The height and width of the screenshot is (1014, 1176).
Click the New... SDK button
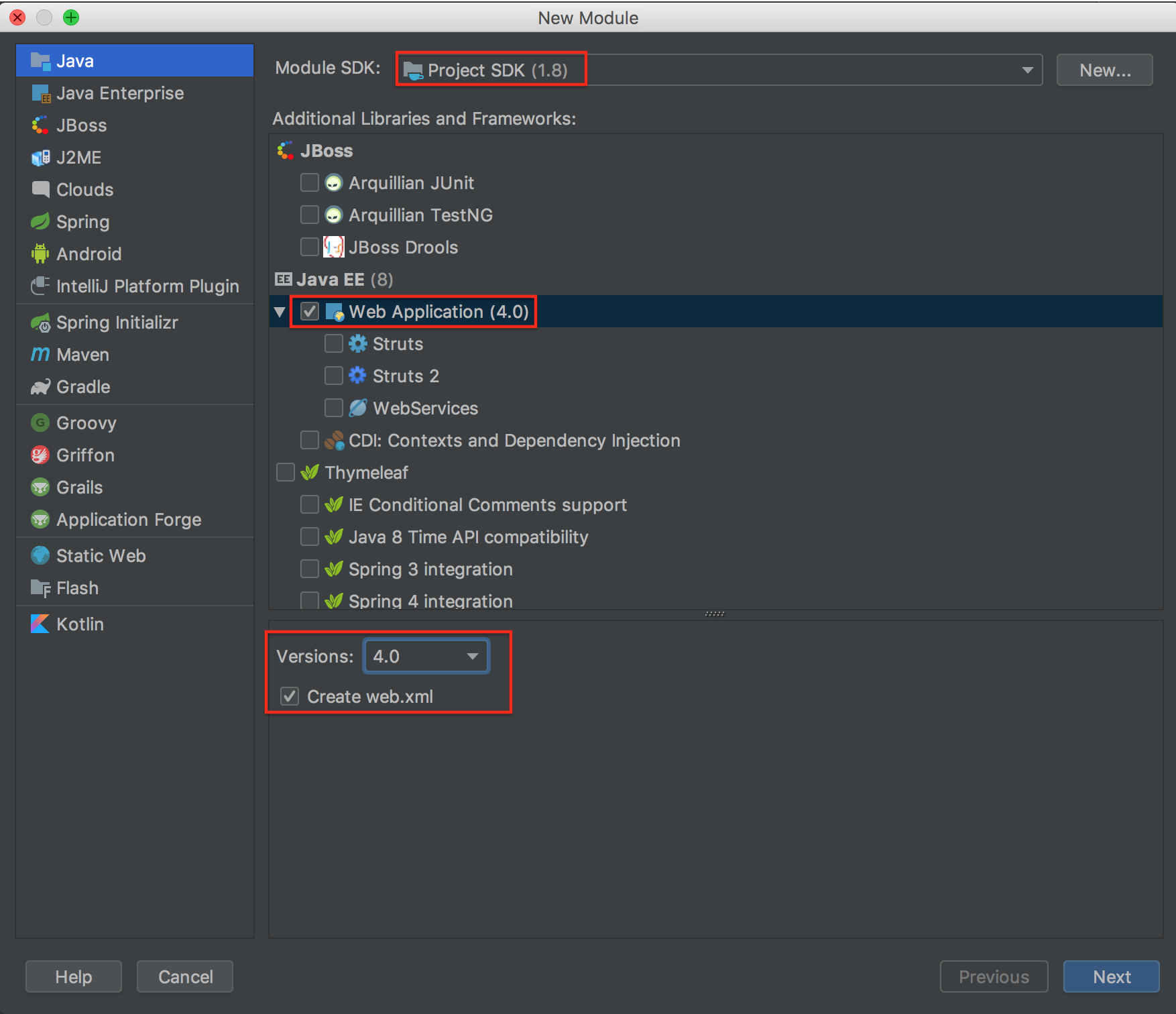click(x=1104, y=70)
